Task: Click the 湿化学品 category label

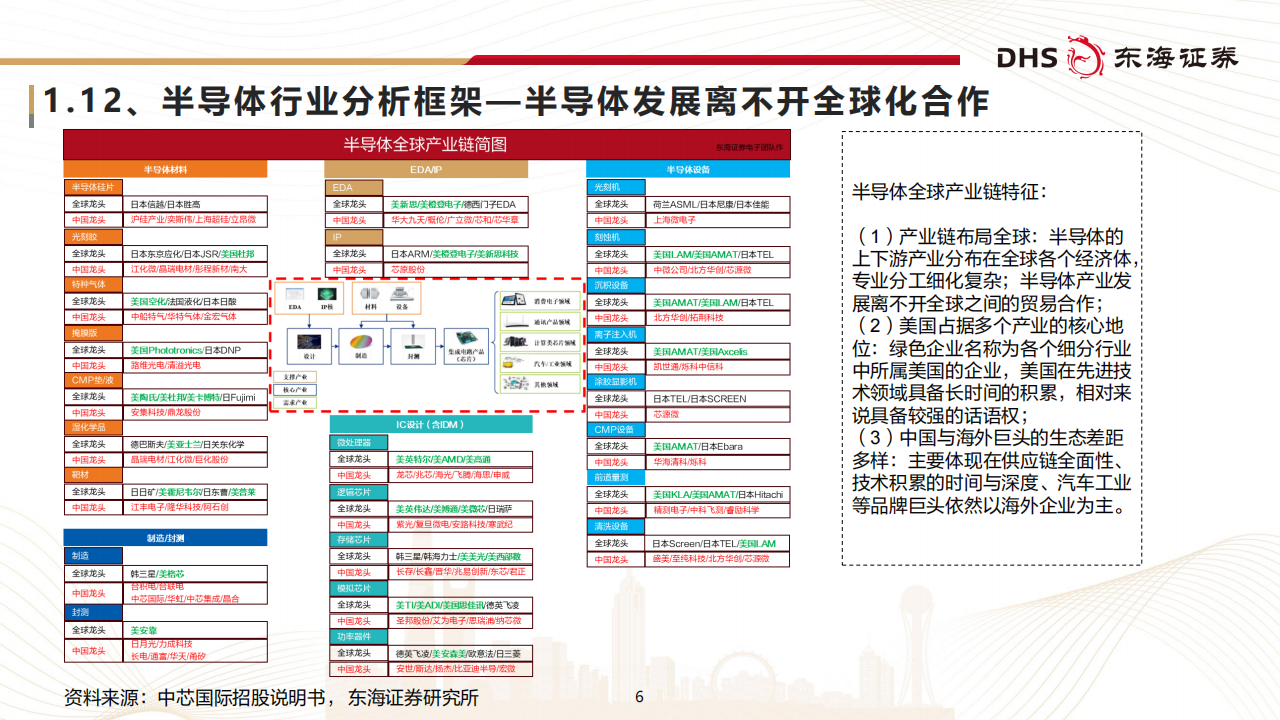Action: [95, 427]
